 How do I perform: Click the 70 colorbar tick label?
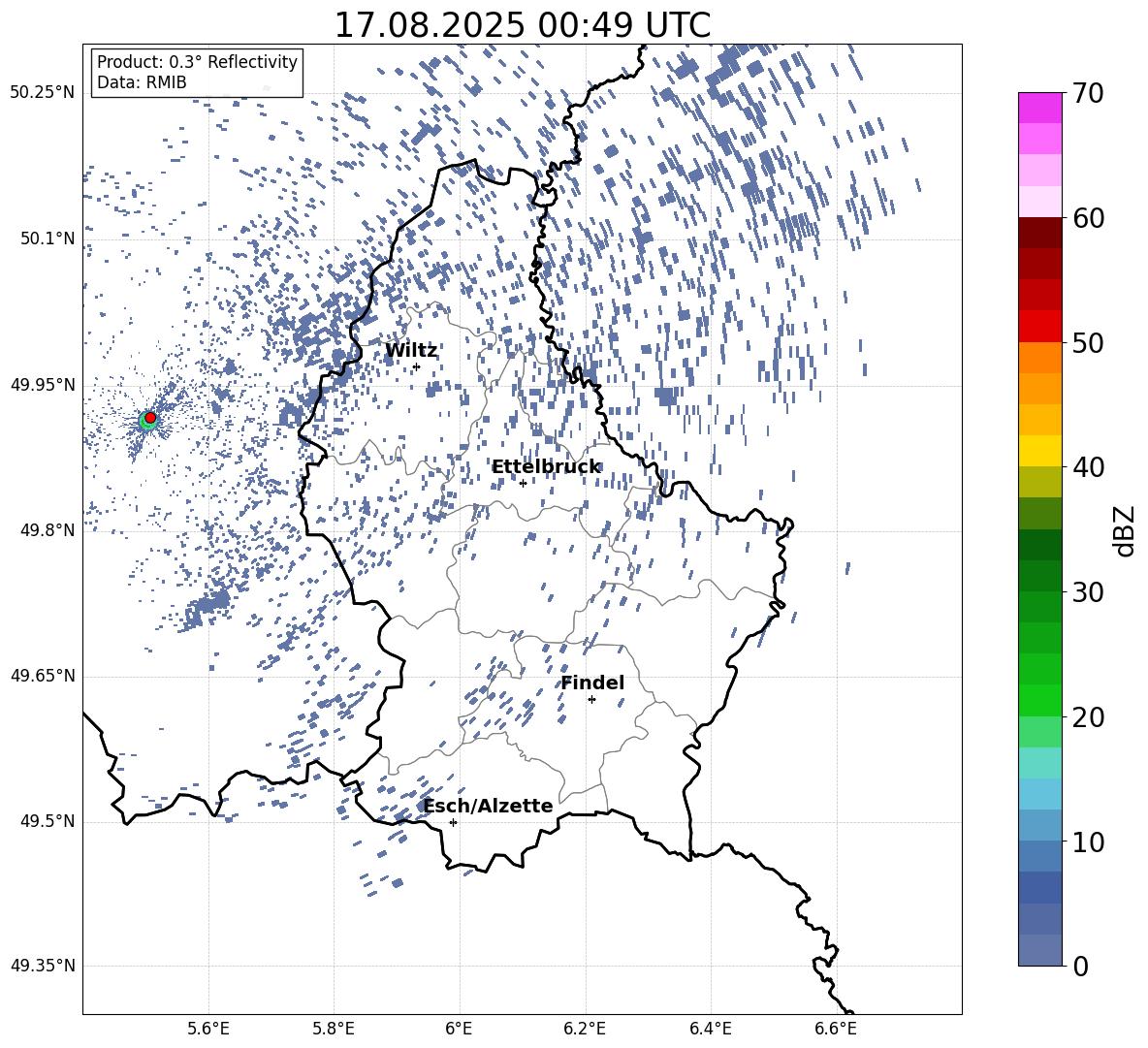click(x=1088, y=94)
